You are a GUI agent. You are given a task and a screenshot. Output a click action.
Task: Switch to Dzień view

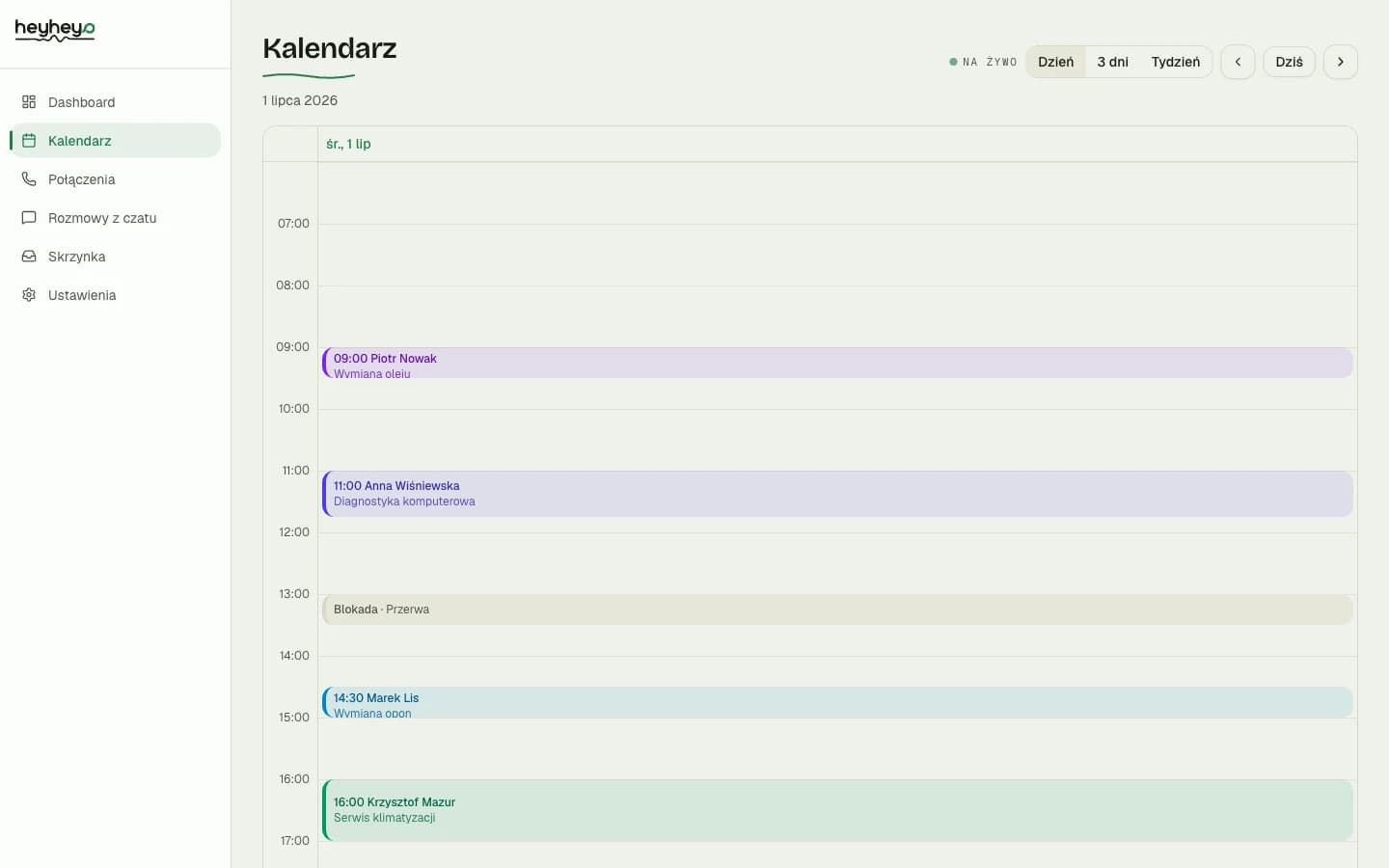[1055, 62]
